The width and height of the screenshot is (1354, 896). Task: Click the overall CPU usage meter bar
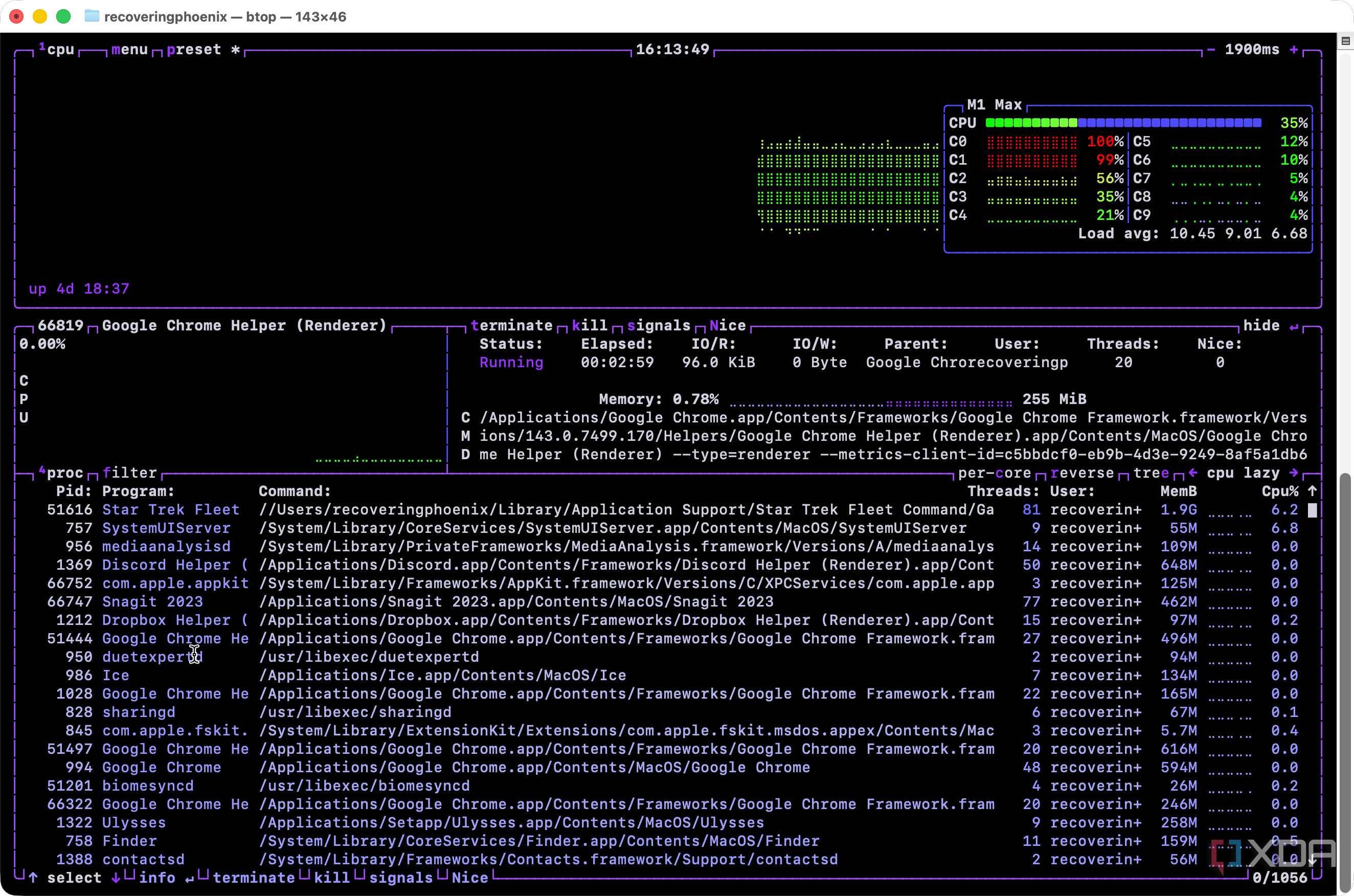1123,123
